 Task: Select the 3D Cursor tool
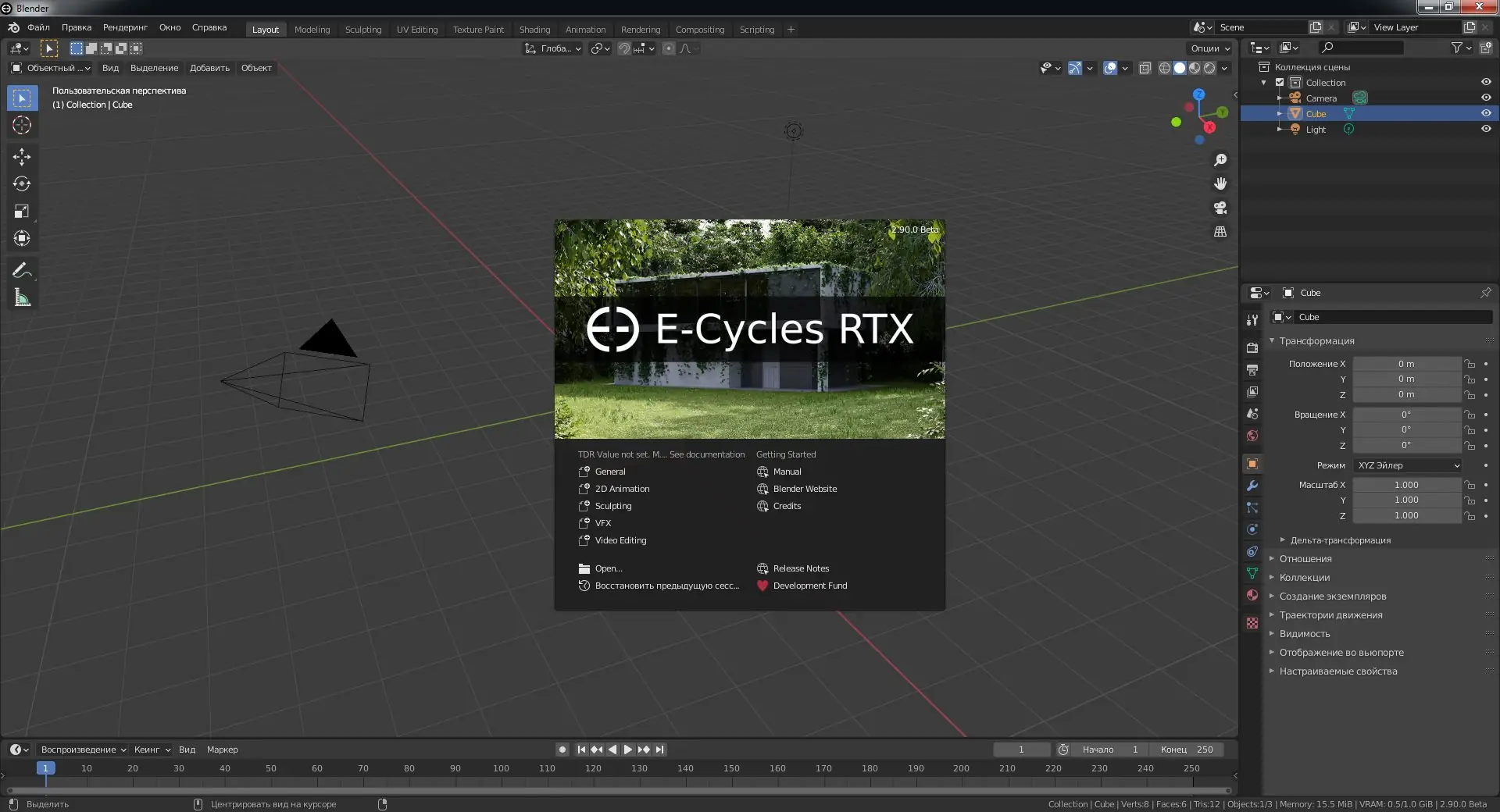[22, 125]
